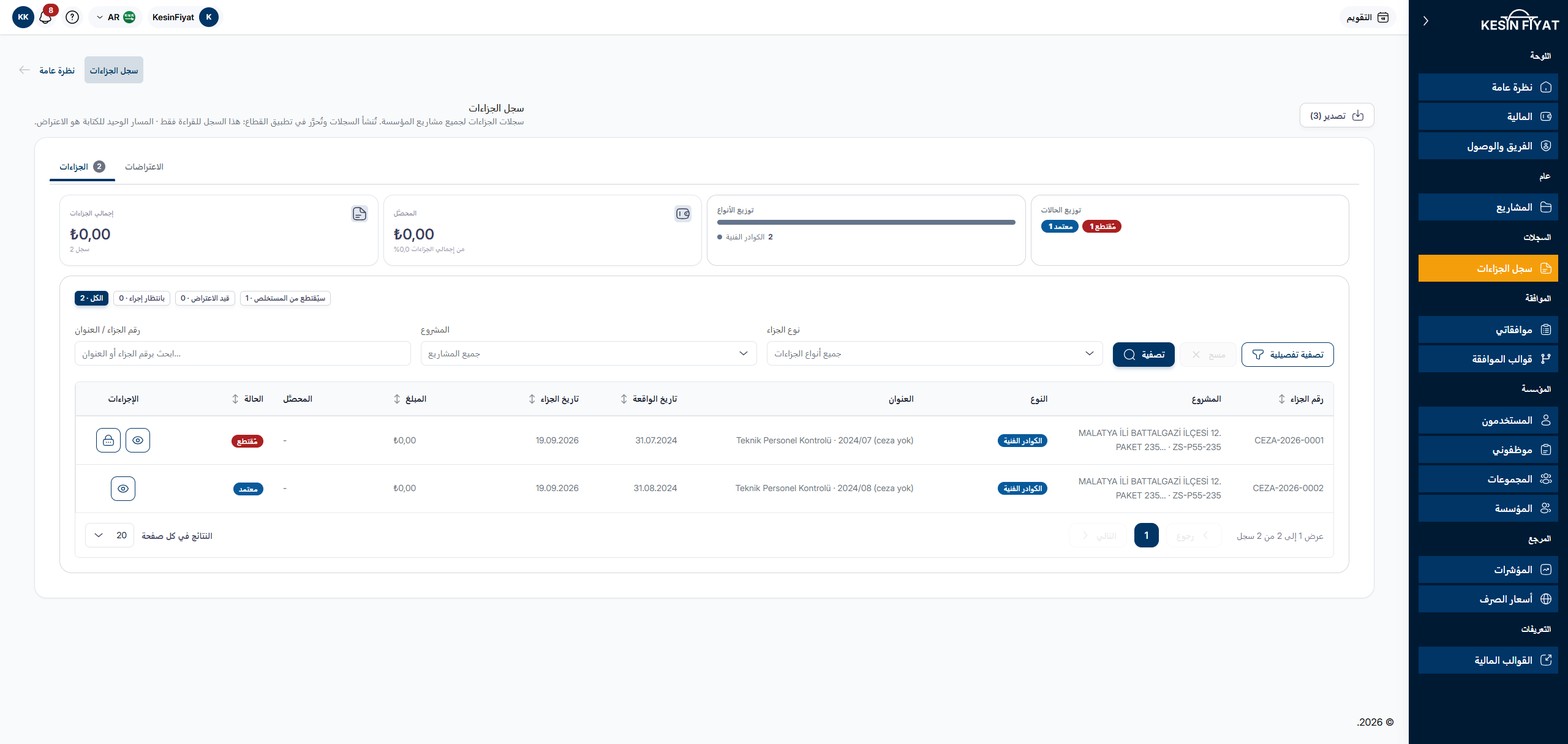The image size is (1568, 744).
Task: Open the التقويم calendar in the top bar
Action: 1367,17
